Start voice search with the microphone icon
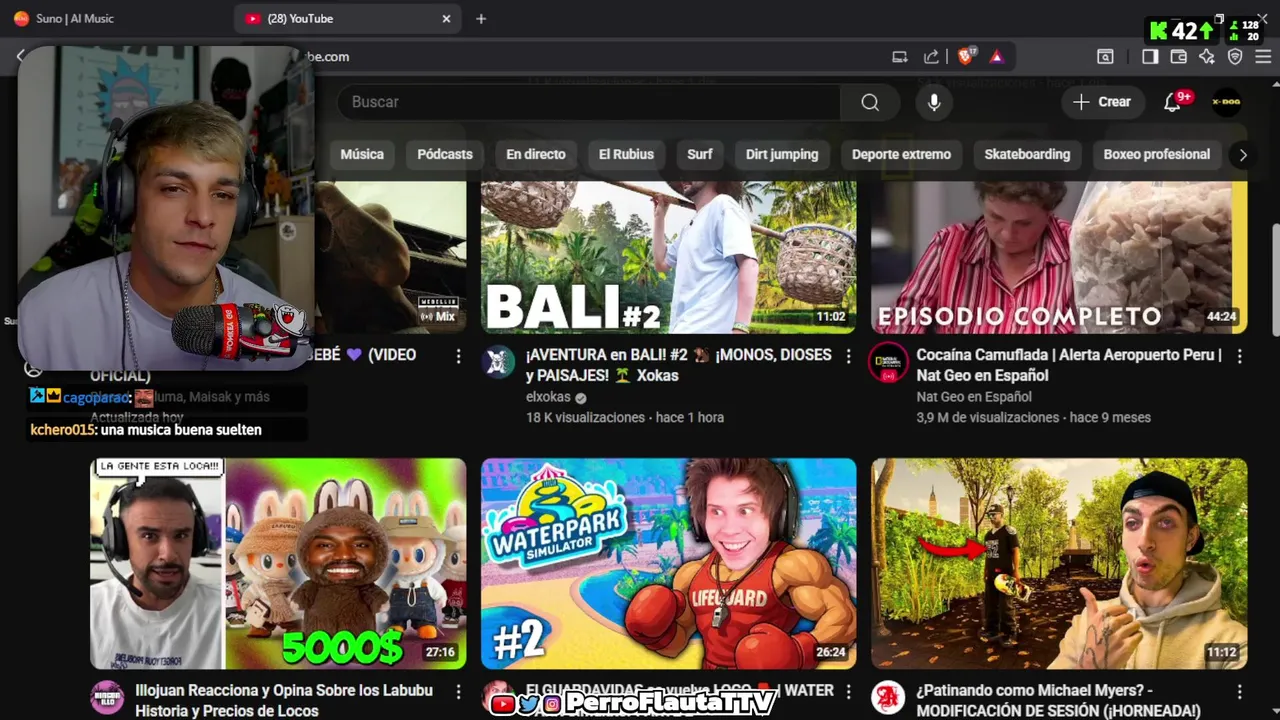Viewport: 1280px width, 720px height. [x=934, y=102]
